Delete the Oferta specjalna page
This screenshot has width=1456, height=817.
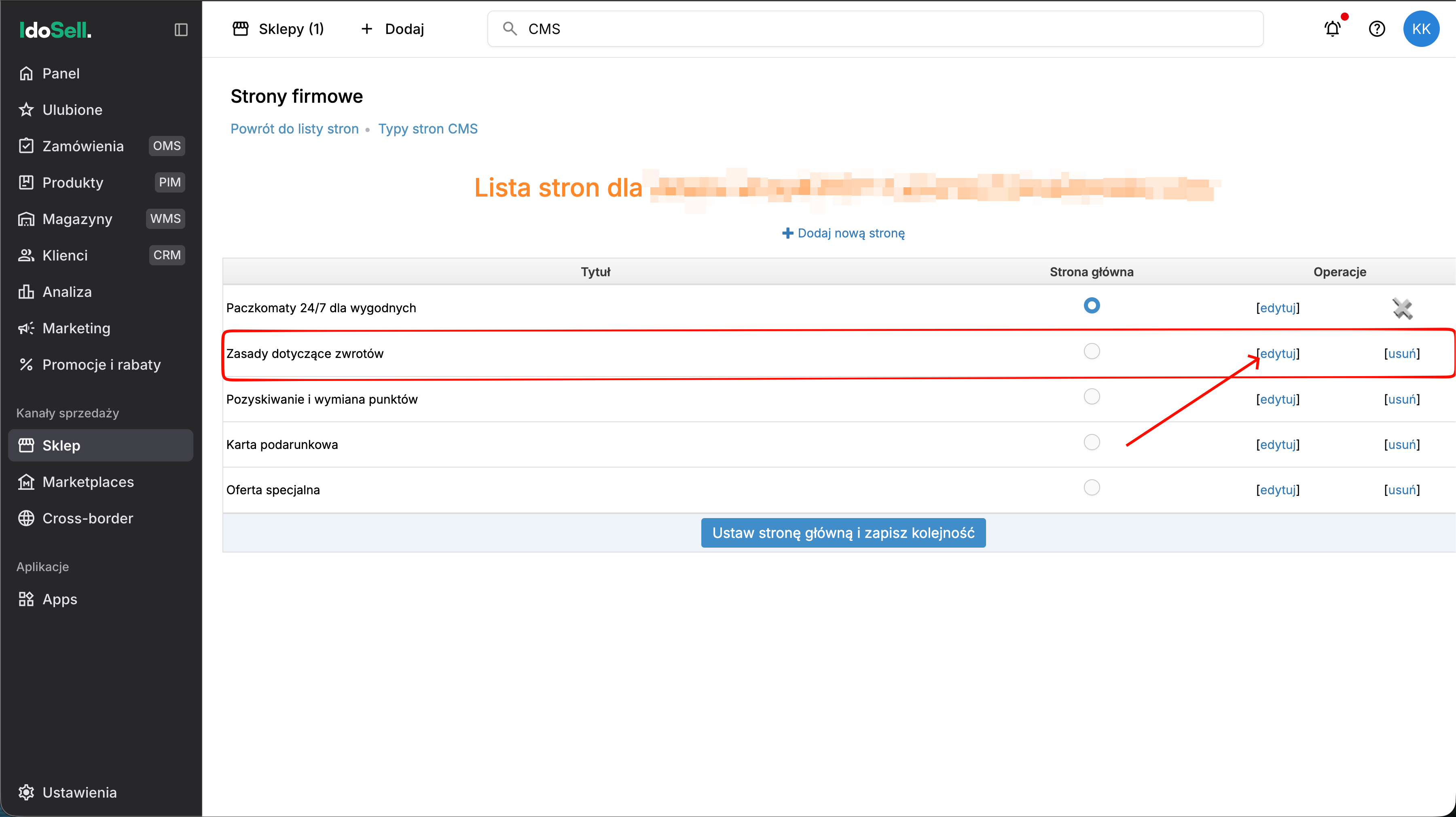tap(1402, 490)
